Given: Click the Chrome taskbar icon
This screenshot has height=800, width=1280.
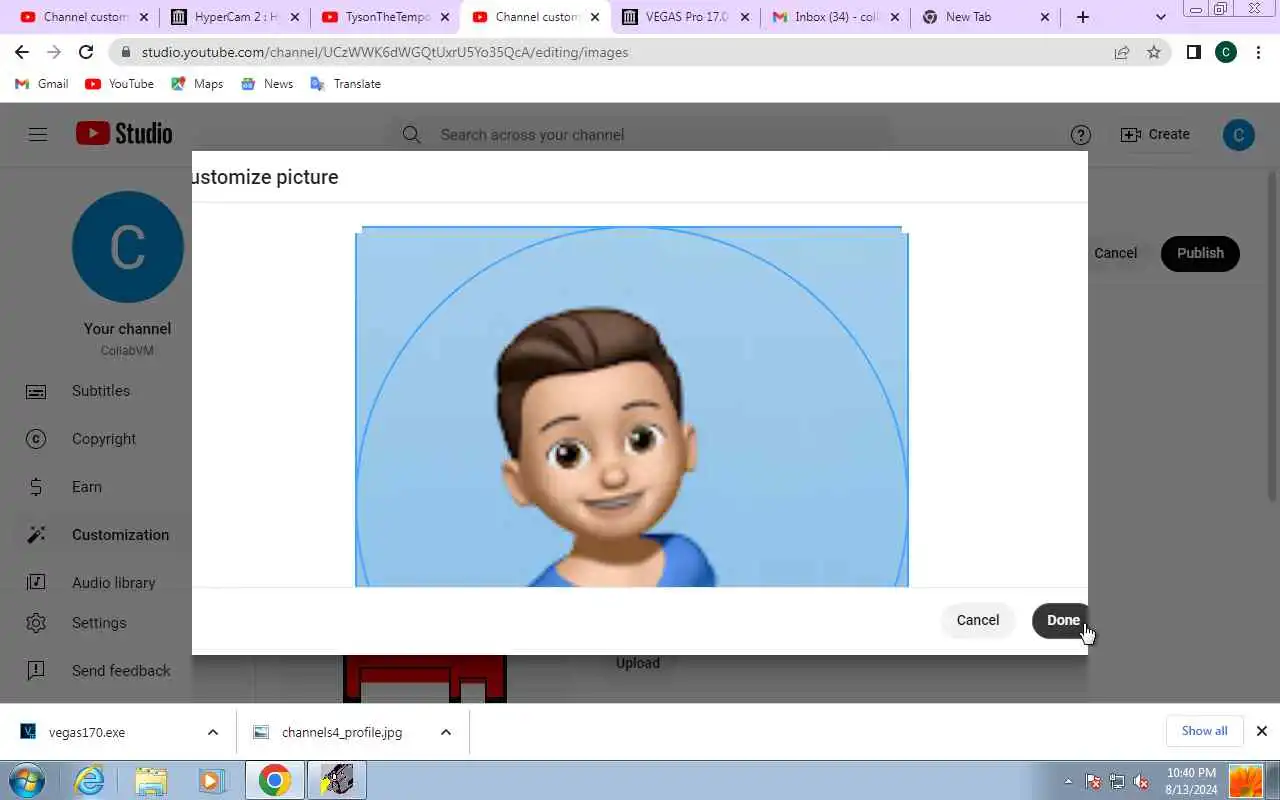Looking at the screenshot, I should pos(275,780).
